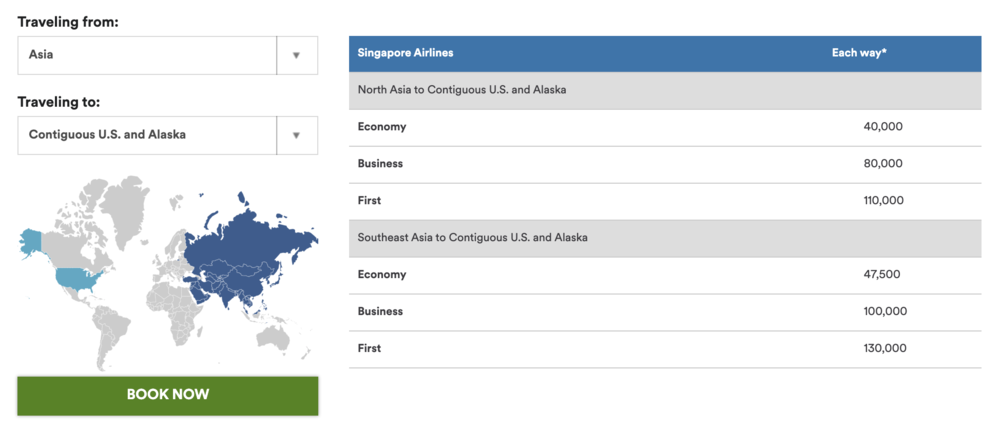Click the 47,500 Economy fare value
The image size is (1000, 430).
click(883, 275)
